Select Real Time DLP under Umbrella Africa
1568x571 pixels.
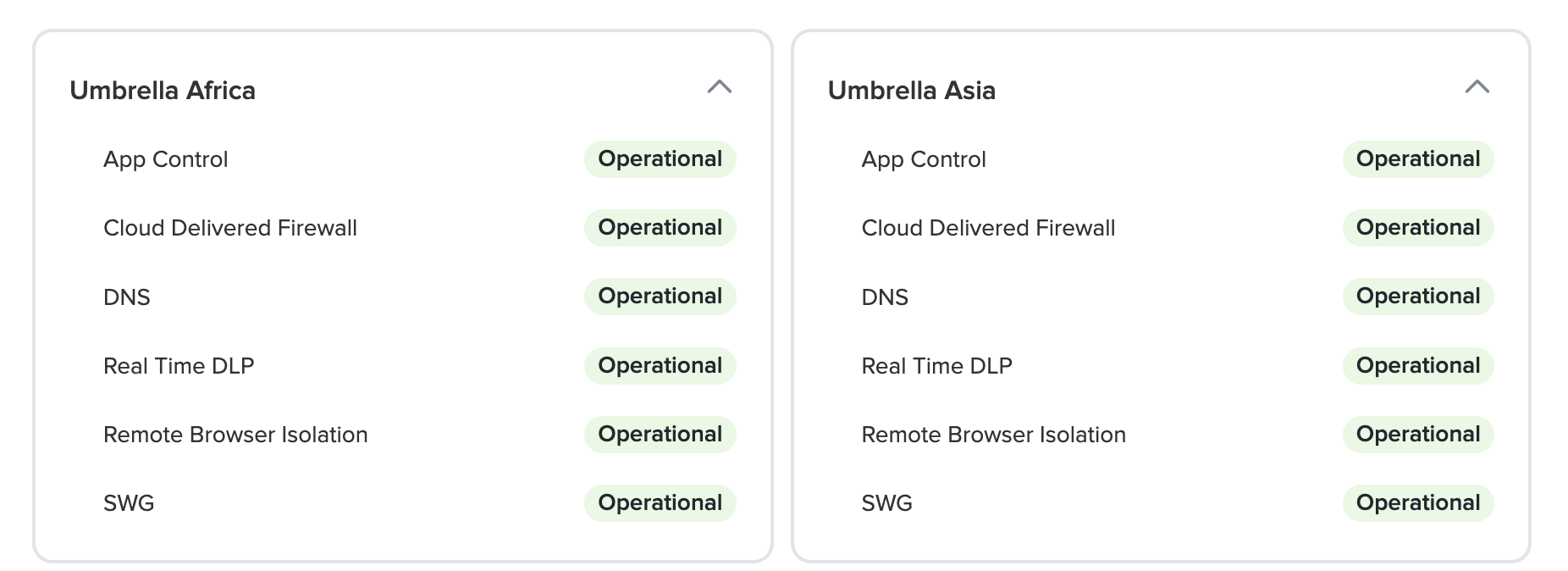(178, 366)
